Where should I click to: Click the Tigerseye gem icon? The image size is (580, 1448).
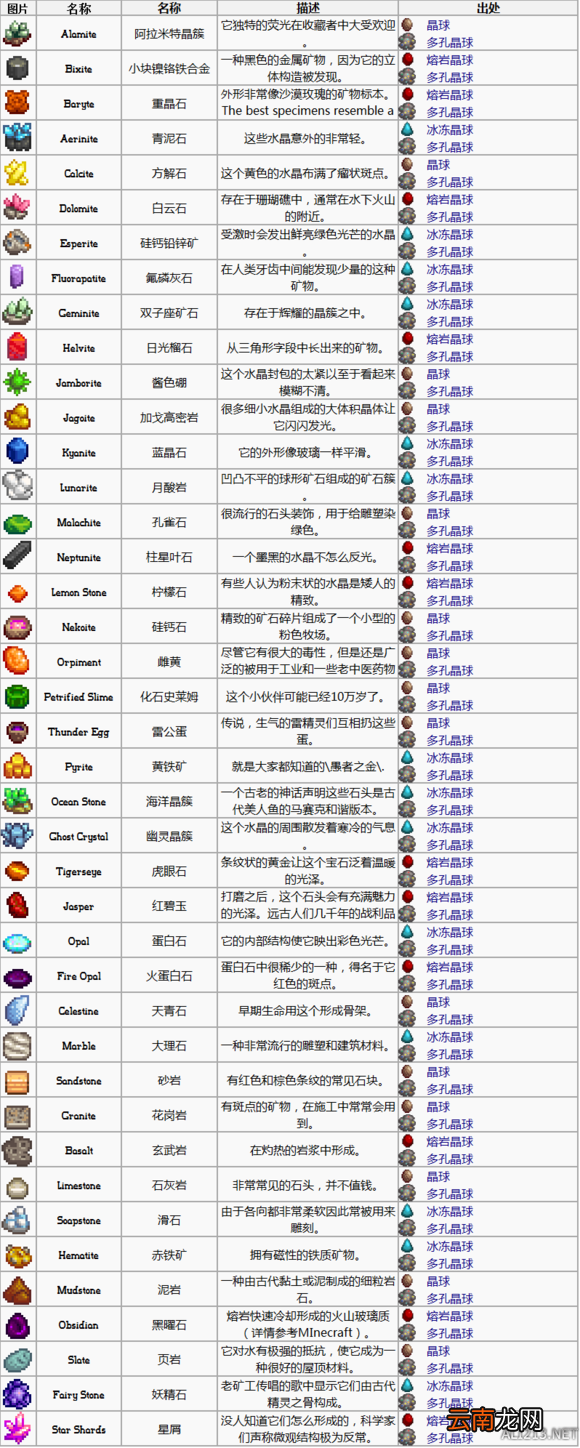coord(17,871)
